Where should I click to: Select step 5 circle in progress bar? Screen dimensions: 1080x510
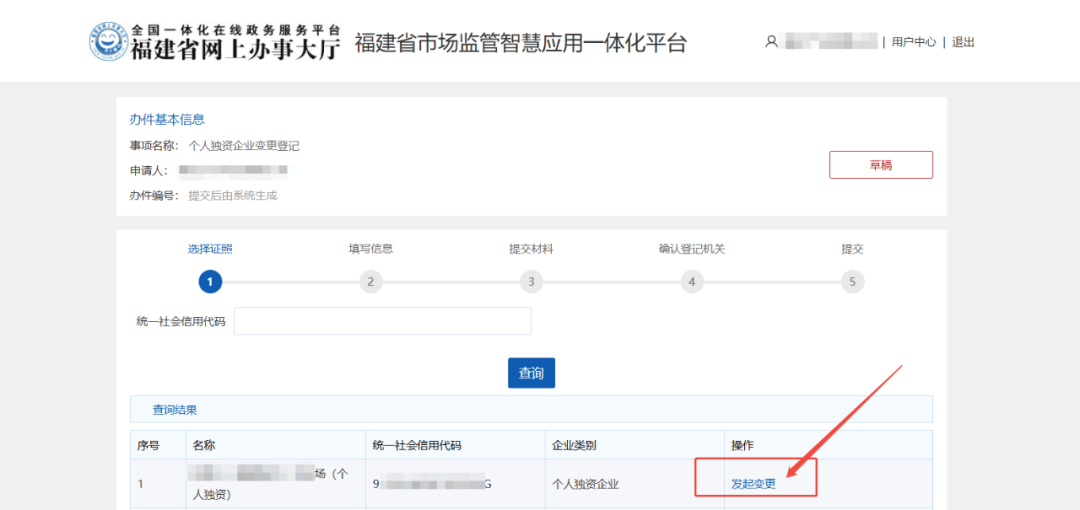click(852, 282)
